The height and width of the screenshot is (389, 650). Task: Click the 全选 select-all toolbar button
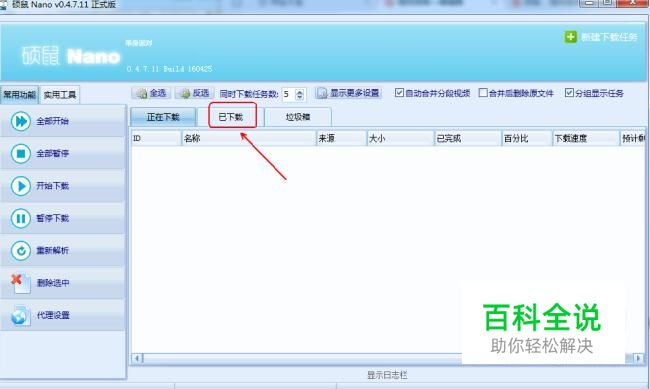point(151,93)
